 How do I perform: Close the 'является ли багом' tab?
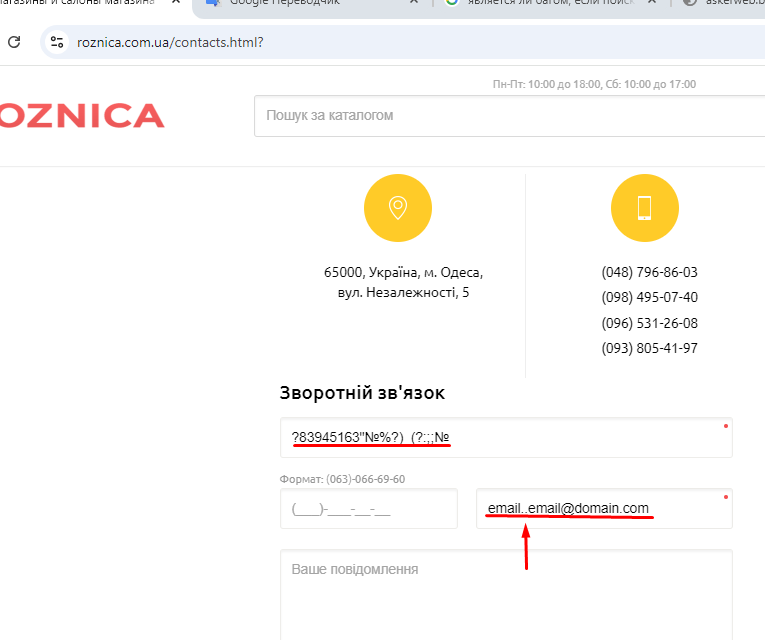(654, 3)
